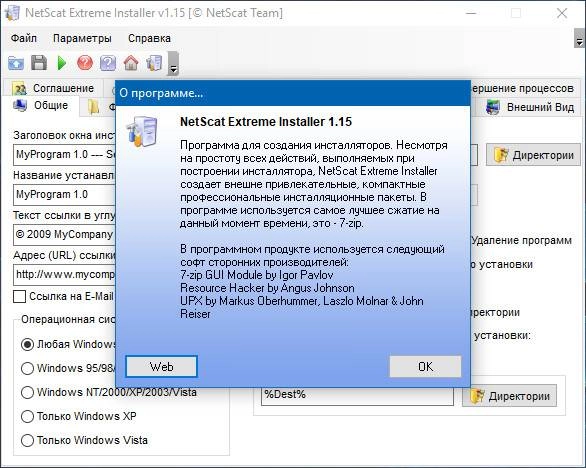Click the NetScat Extreme Installer 1.15 heading
586x468 pixels.
point(266,122)
